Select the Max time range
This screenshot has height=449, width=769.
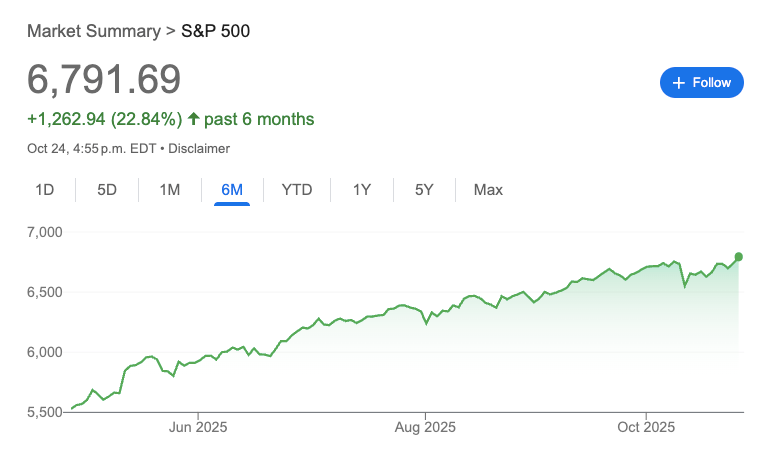pyautogui.click(x=488, y=190)
